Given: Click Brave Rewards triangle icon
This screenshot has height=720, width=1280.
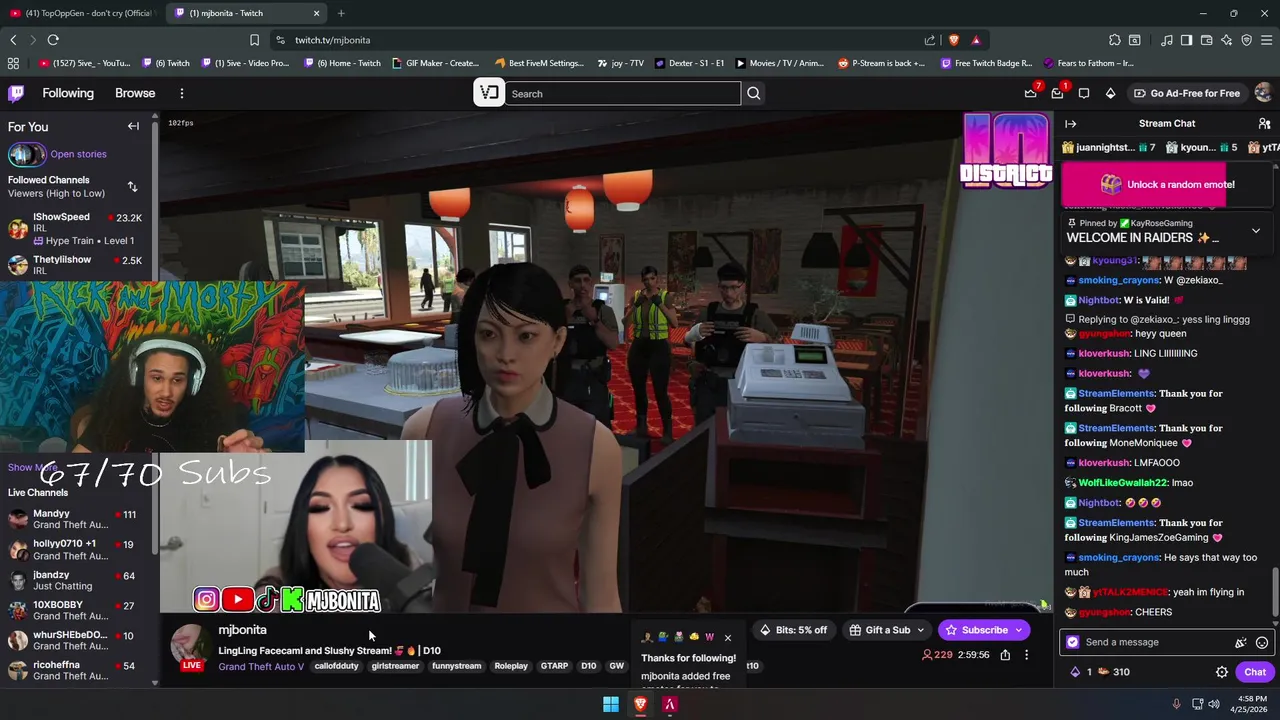Looking at the screenshot, I should (976, 40).
